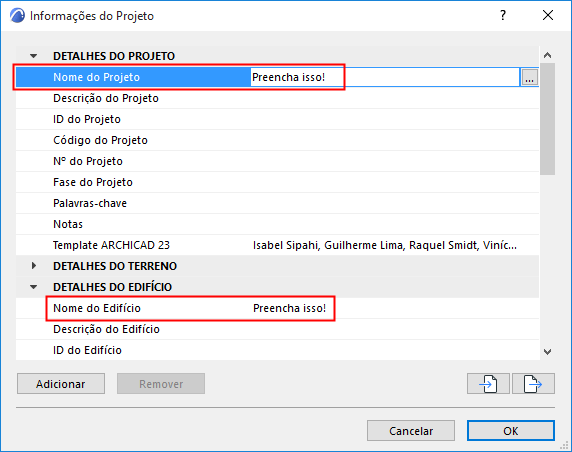Image resolution: width=572 pixels, height=452 pixels.
Task: Select the Template ARCHICAD 23 row
Action: 277,245
